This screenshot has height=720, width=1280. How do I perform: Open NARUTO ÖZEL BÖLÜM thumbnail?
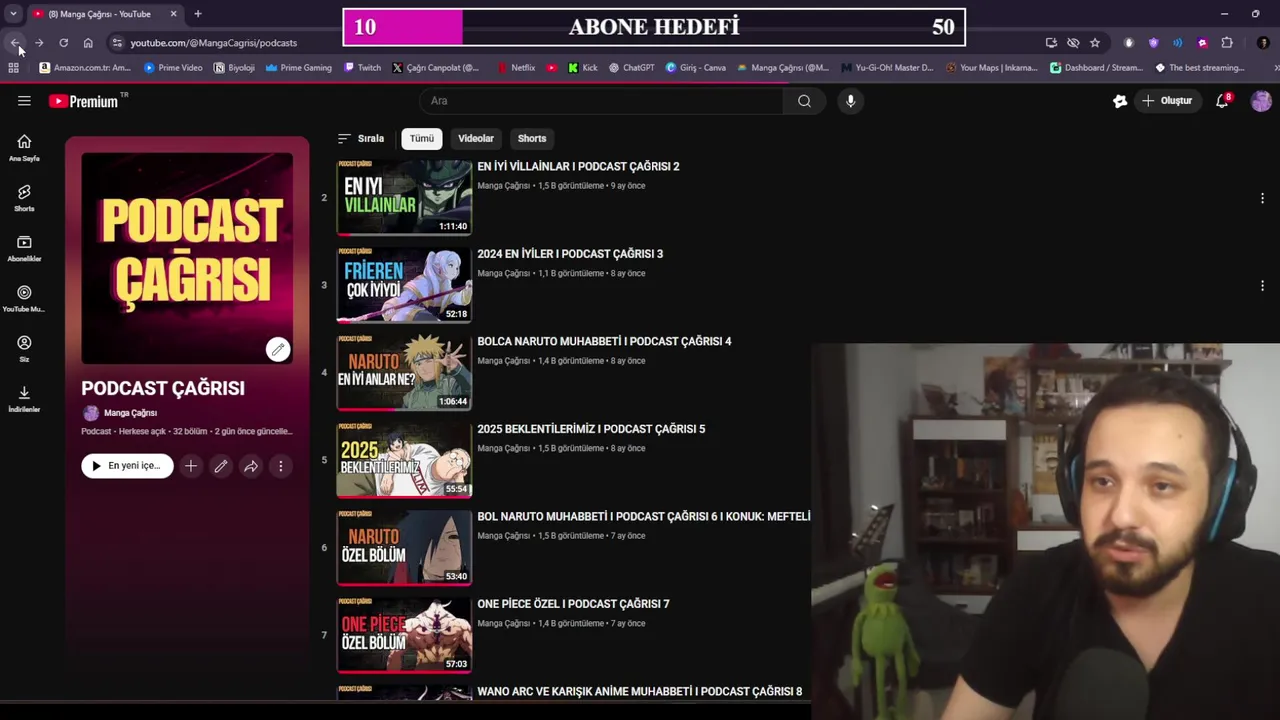pos(404,548)
